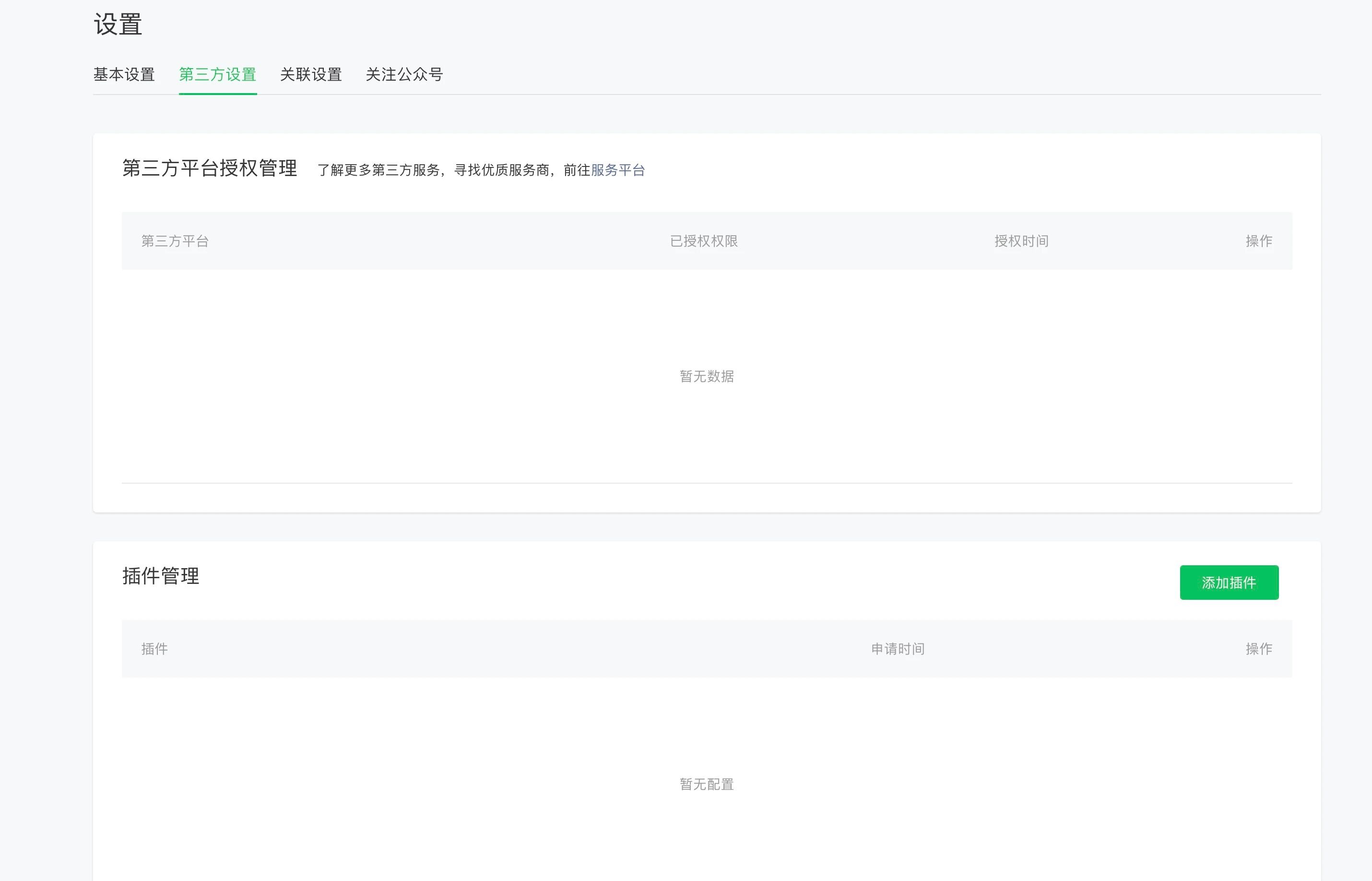Switch to the 关联设置 tab

pos(310,74)
